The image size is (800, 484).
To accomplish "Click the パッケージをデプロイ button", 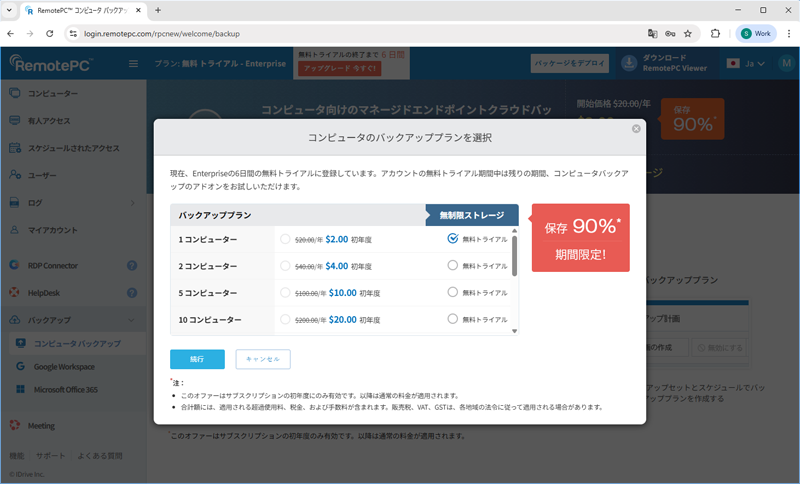I will [x=569, y=63].
